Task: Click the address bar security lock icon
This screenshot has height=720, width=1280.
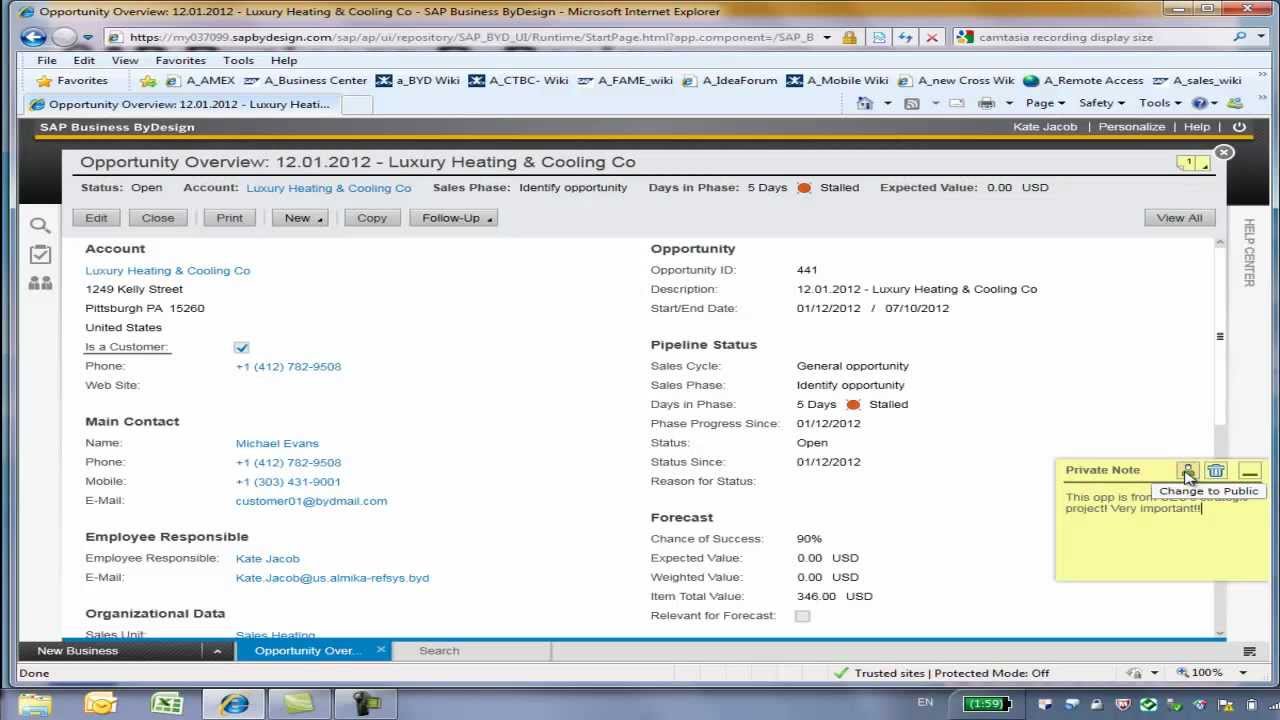Action: point(849,37)
